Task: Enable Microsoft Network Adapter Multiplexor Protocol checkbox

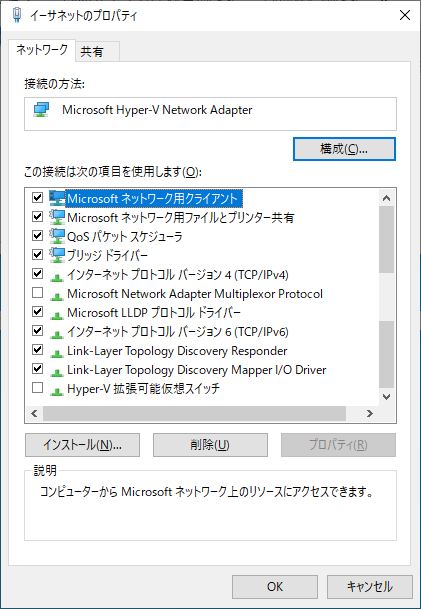Action: tap(37, 293)
